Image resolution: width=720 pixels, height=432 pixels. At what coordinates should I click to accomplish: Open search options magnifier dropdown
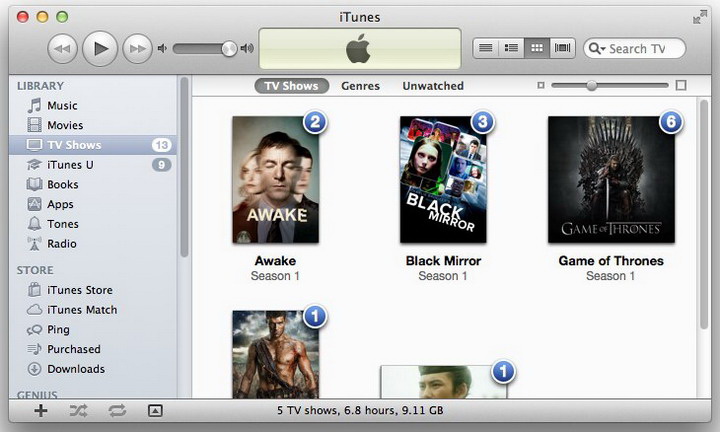tap(597, 48)
